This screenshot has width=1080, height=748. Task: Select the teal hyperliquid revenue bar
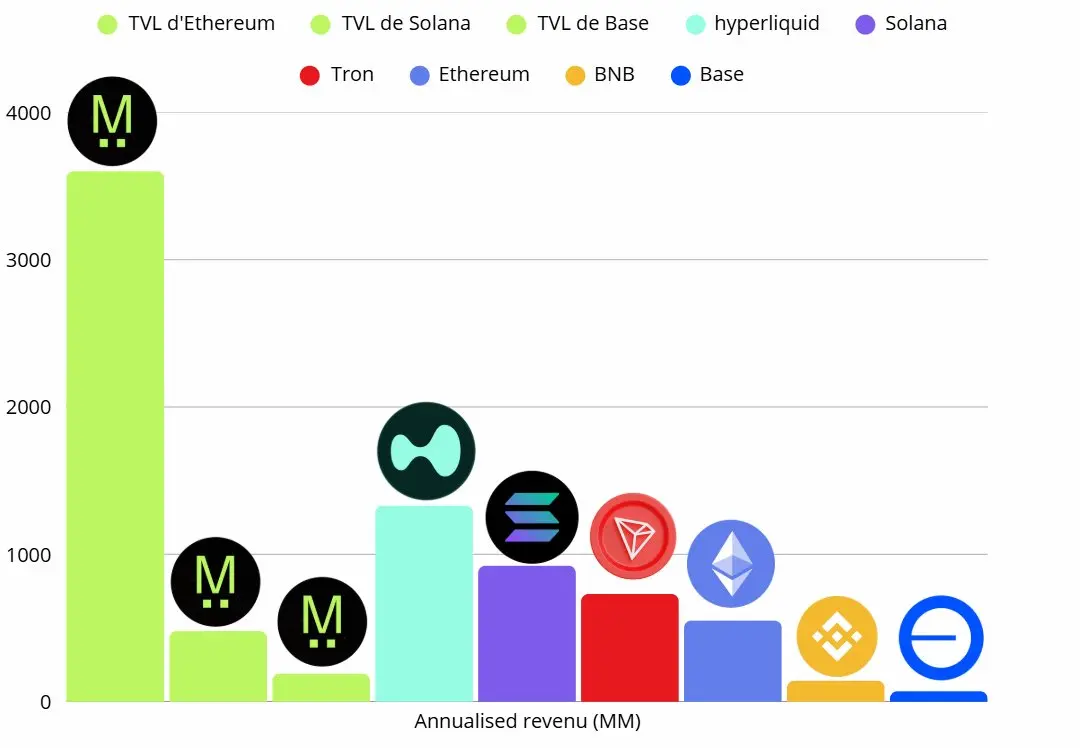point(424,604)
